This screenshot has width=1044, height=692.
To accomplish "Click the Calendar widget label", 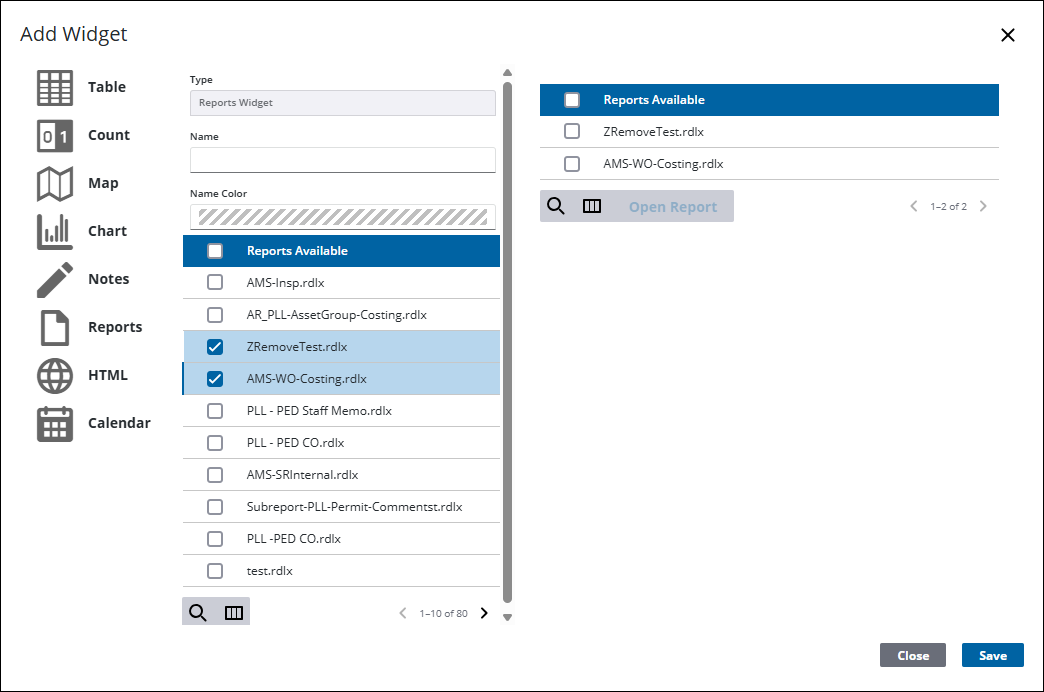I will (119, 423).
